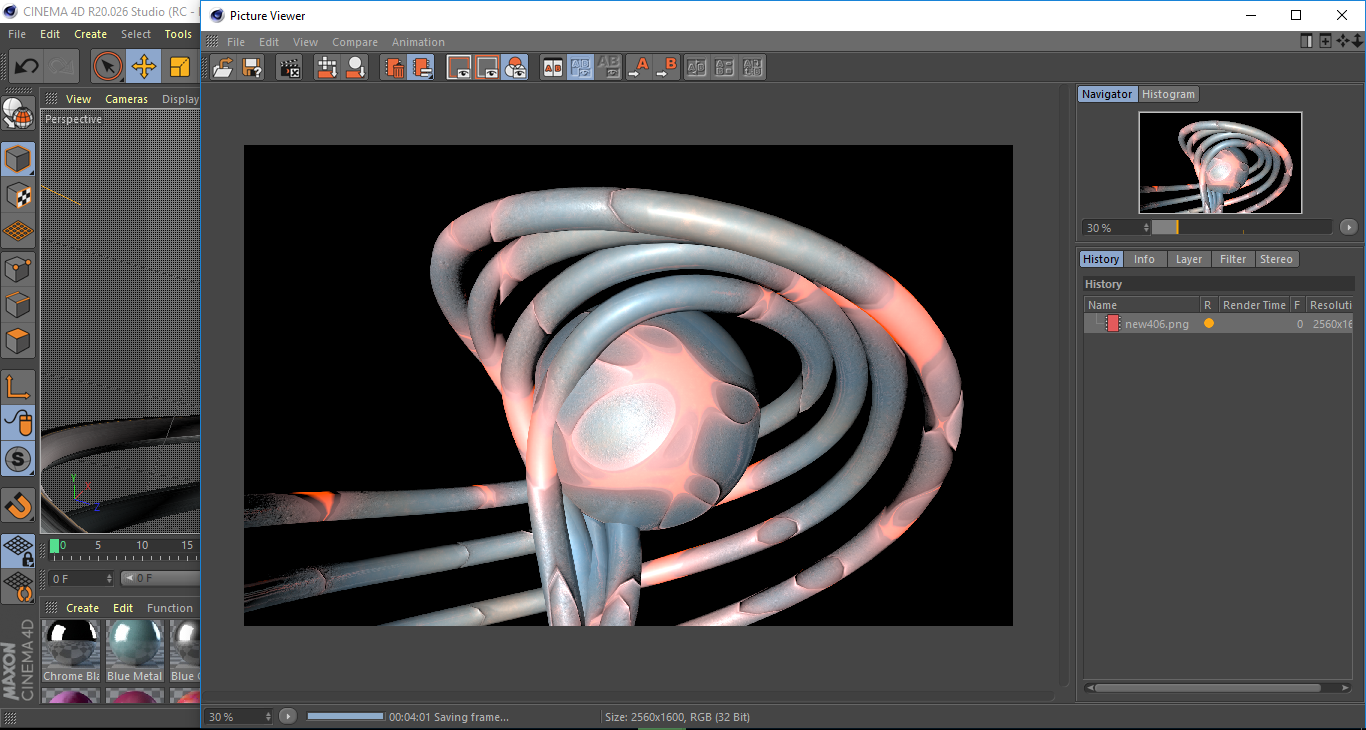Select Model mode cube icon
This screenshot has width=1366, height=730.
coord(18,159)
